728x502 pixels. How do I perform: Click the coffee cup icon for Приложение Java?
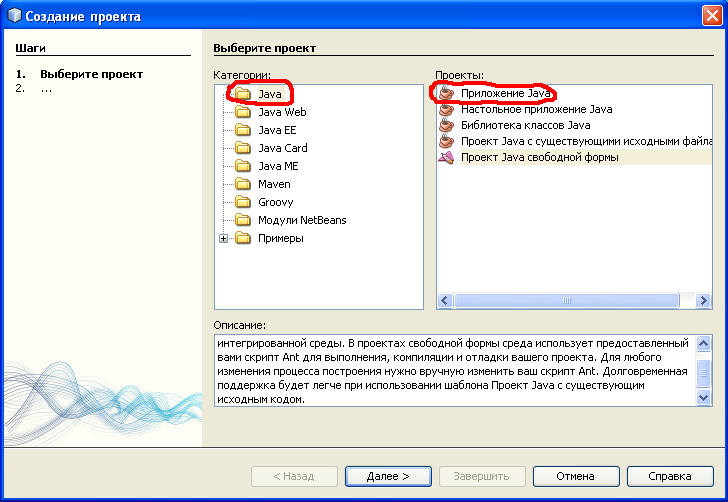[x=446, y=93]
